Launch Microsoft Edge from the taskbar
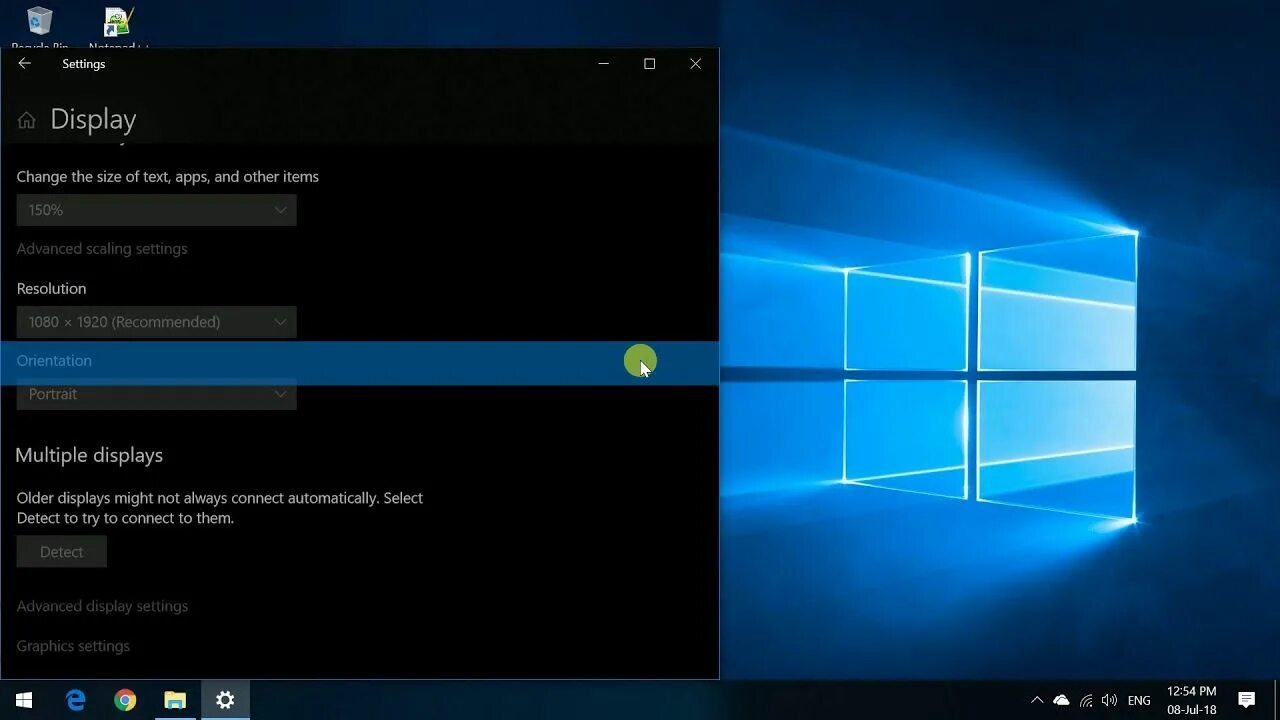This screenshot has width=1280, height=720. 76,700
